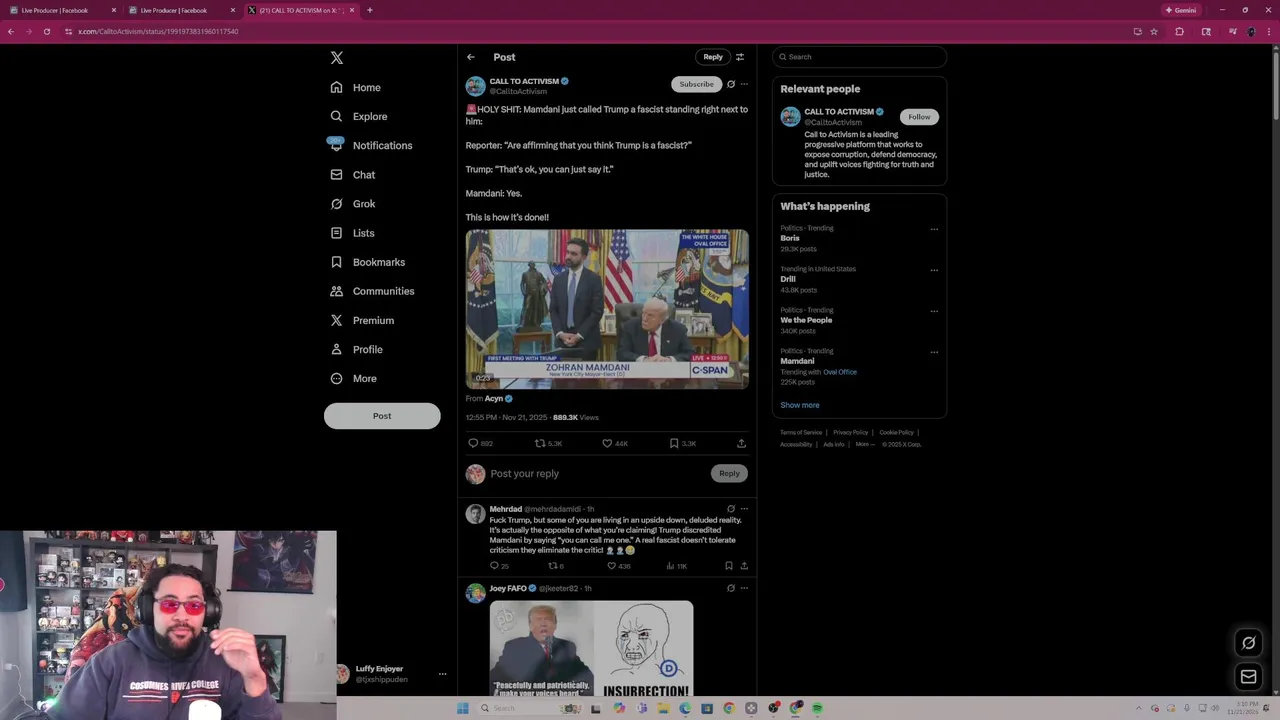Open more options for Drill trend

[x=934, y=270]
